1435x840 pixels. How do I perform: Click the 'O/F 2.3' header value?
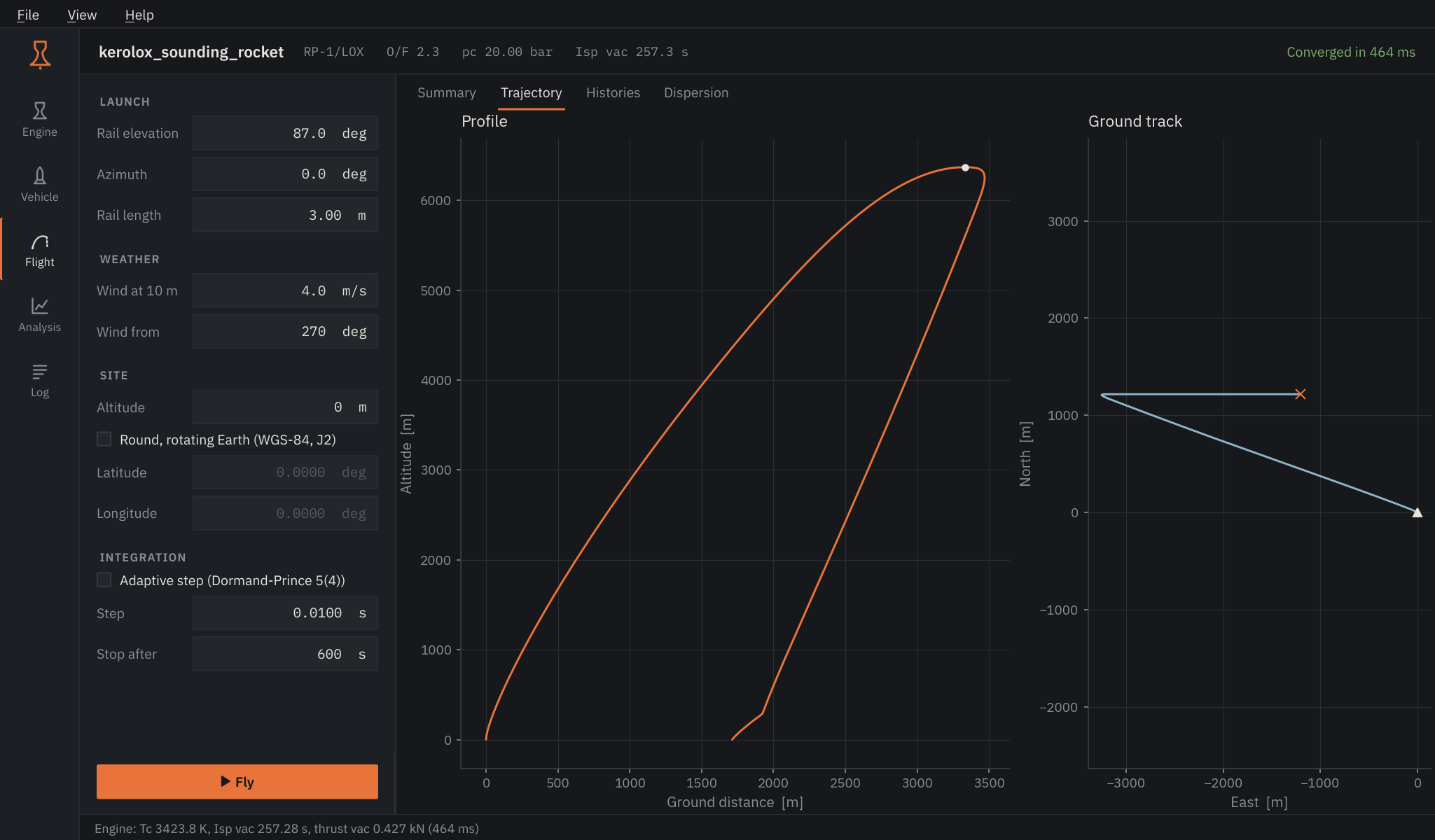tap(413, 52)
